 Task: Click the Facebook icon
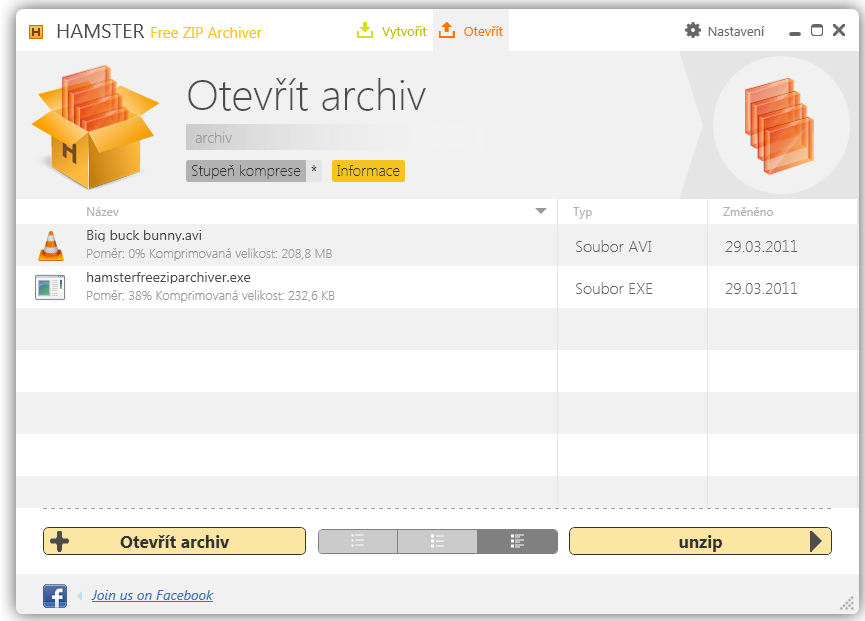coord(55,596)
